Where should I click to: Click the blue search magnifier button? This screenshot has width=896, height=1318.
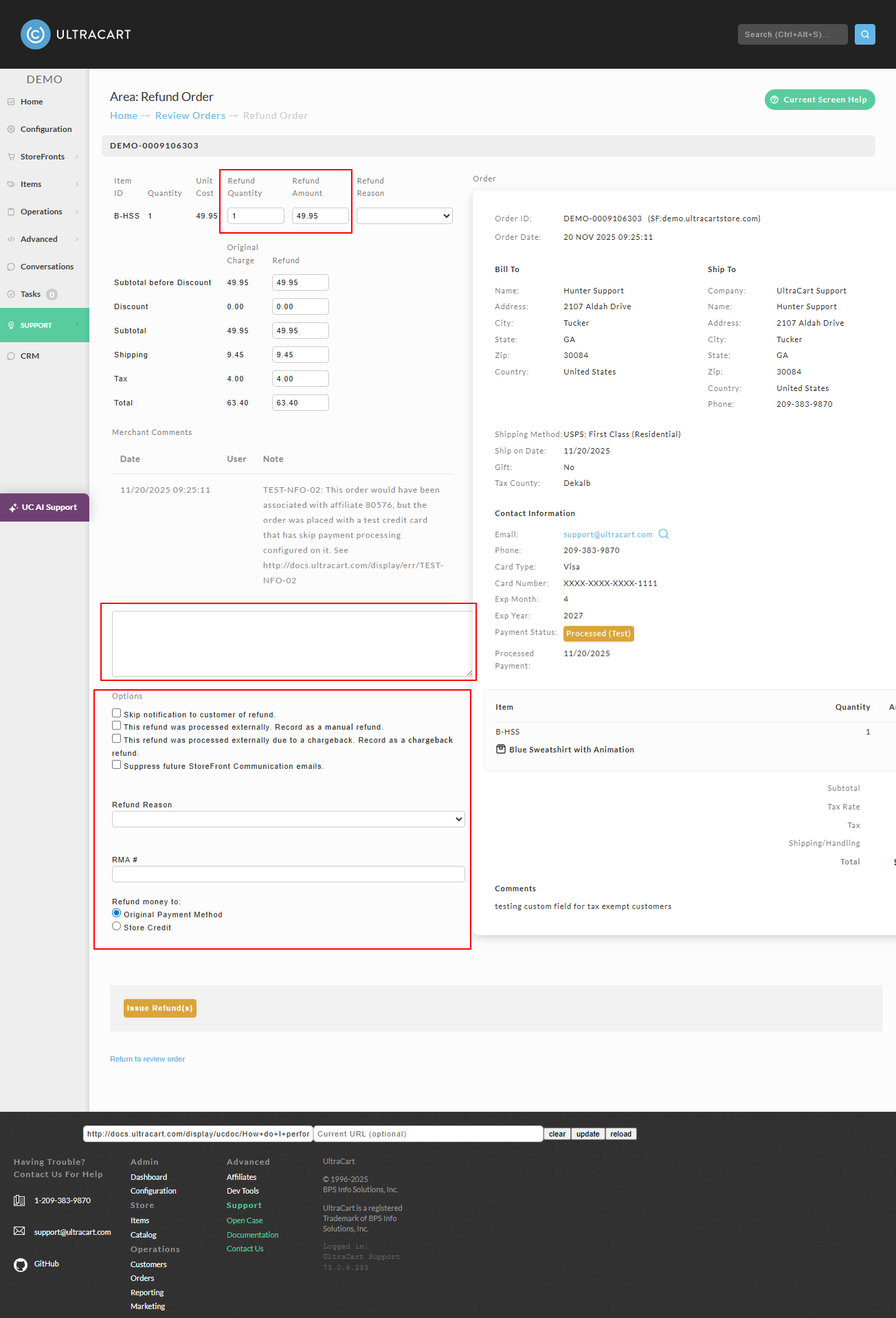click(864, 34)
